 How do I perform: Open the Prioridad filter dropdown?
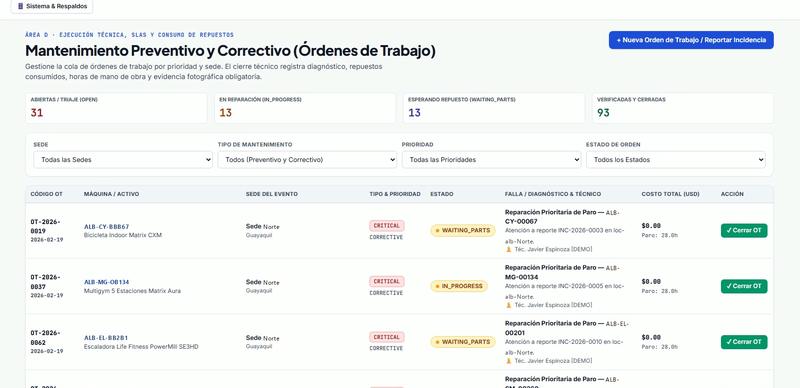point(491,160)
